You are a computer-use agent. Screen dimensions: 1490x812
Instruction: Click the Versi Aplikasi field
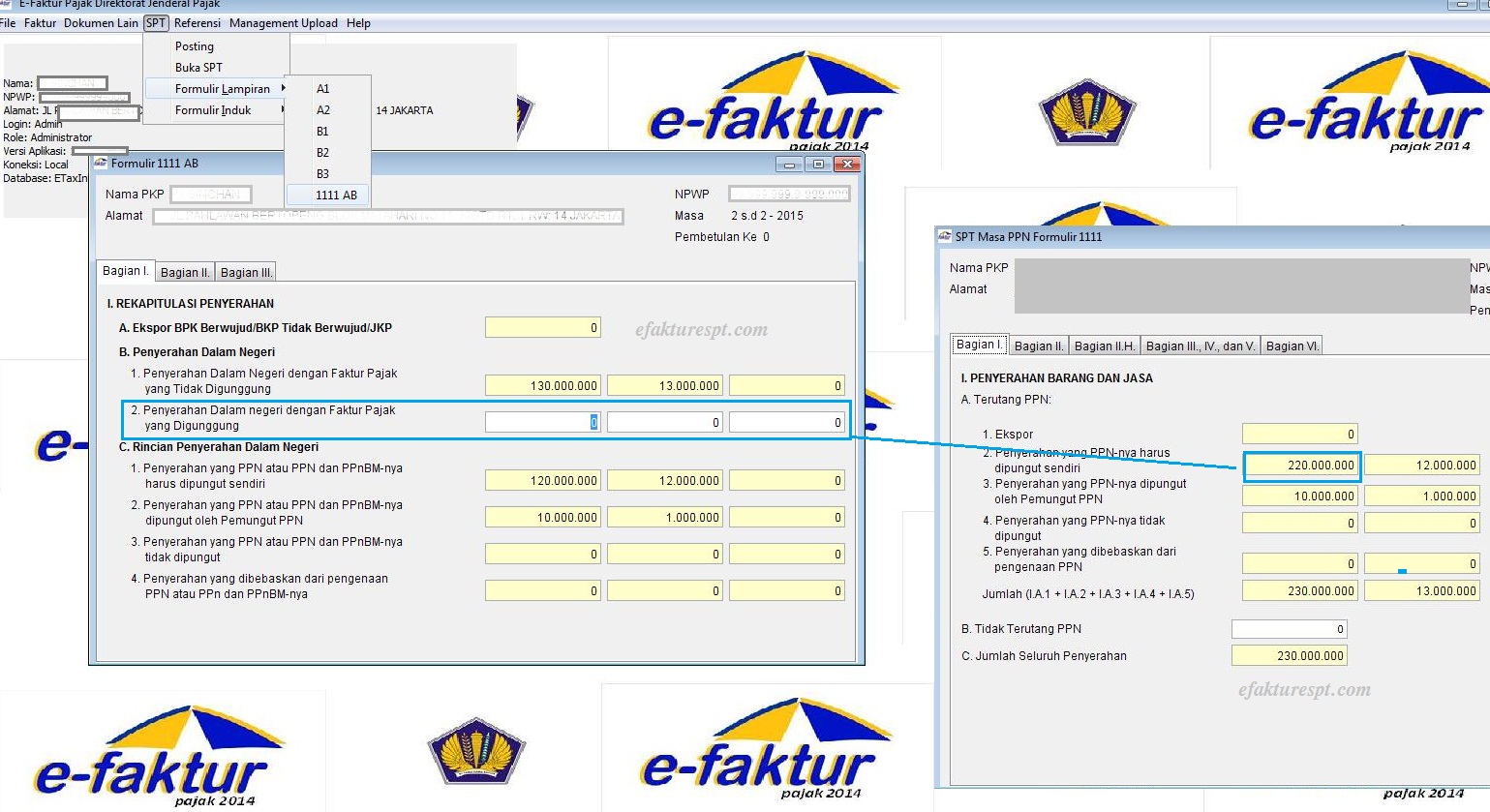[x=100, y=151]
